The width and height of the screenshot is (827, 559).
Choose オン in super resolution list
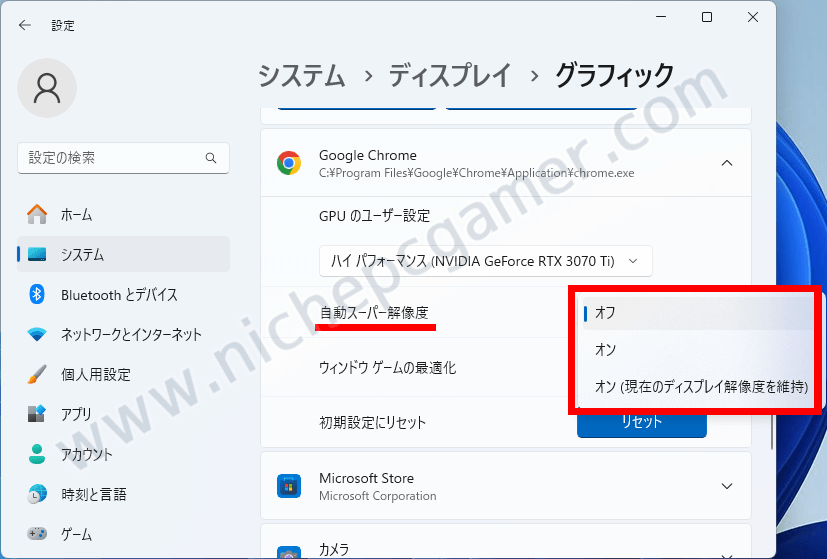(697, 349)
